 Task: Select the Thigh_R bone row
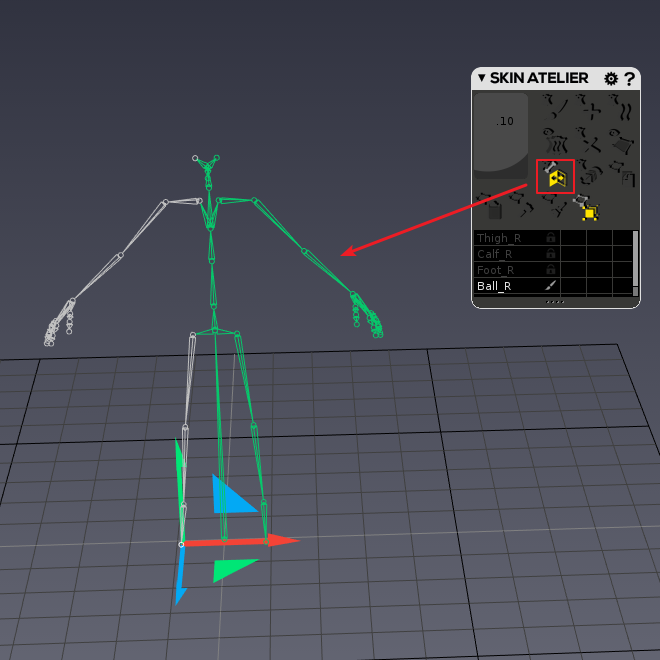pos(553,238)
